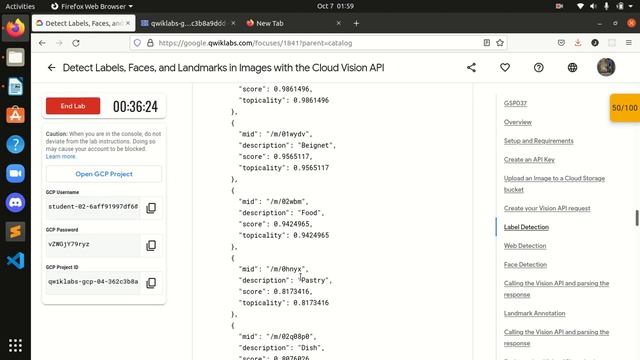The image size is (640, 360).
Task: Click the browser forward arrow
Action: point(59,43)
